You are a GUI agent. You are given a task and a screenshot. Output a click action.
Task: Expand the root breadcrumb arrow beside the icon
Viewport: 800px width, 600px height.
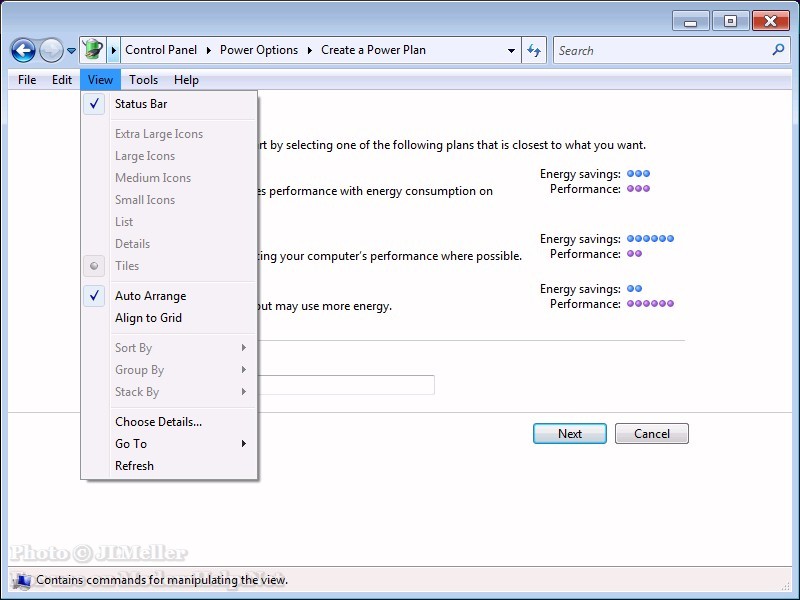point(113,50)
